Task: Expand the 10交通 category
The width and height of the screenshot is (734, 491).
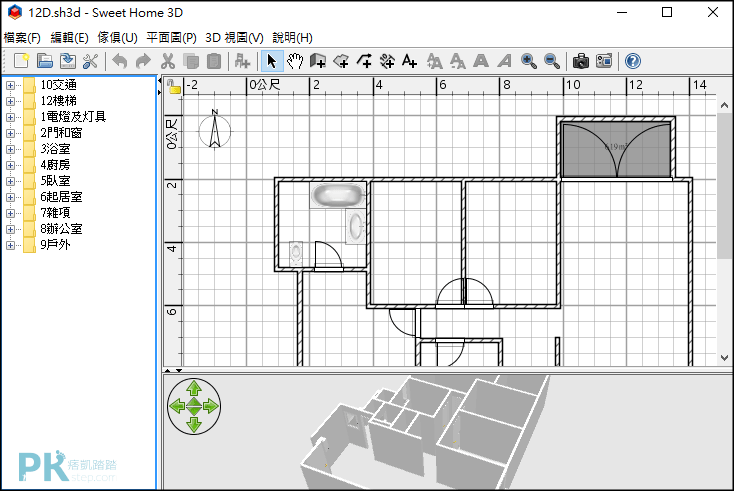Action: (x=10, y=85)
